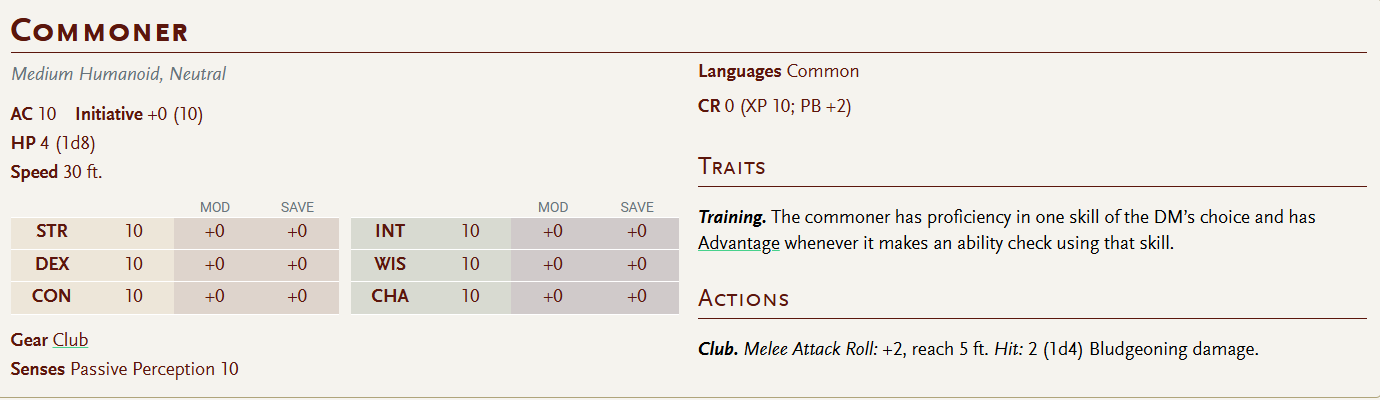Click the underlined Advantage link
The height and width of the screenshot is (400, 1380).
[x=738, y=243]
